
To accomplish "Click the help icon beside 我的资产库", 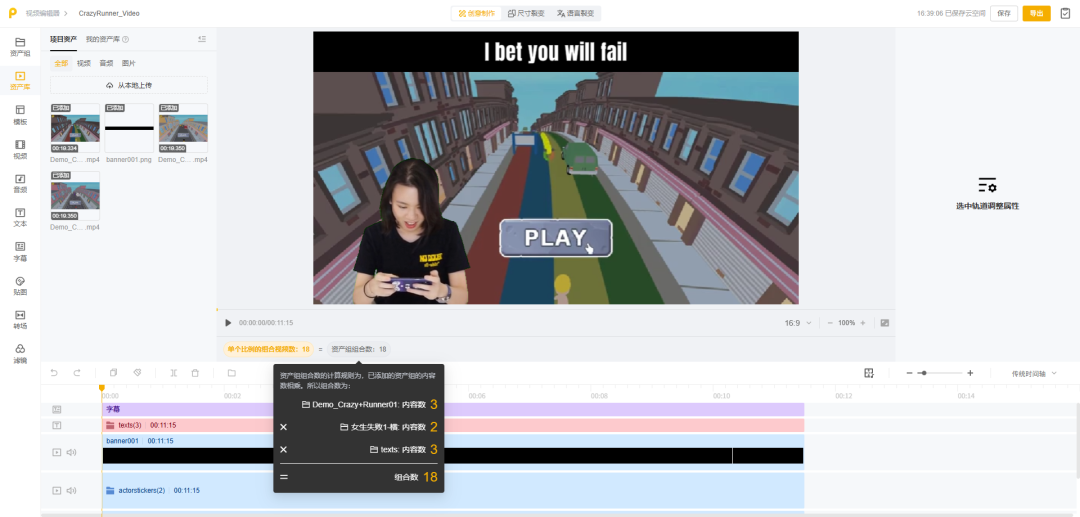I will point(125,40).
